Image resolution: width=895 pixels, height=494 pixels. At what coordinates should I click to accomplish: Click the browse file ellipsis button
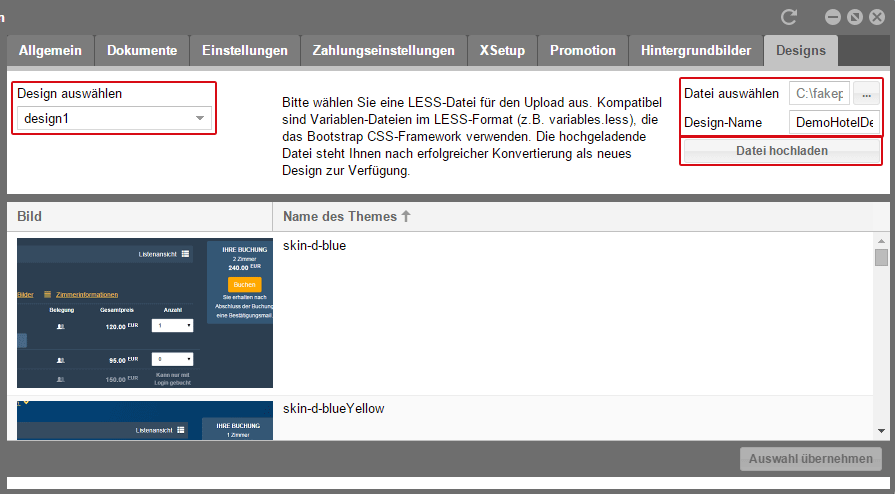point(867,94)
